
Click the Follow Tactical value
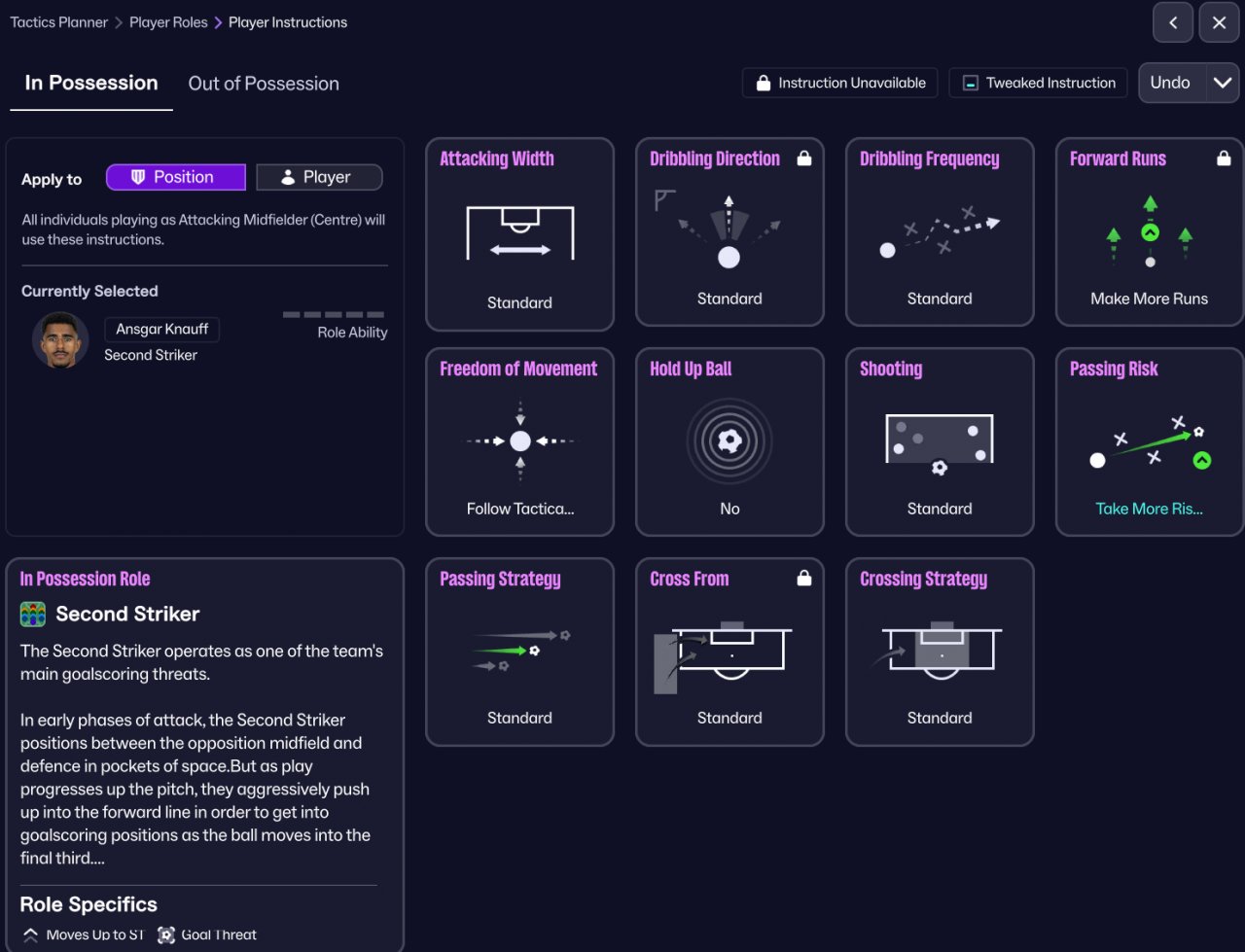(520, 509)
